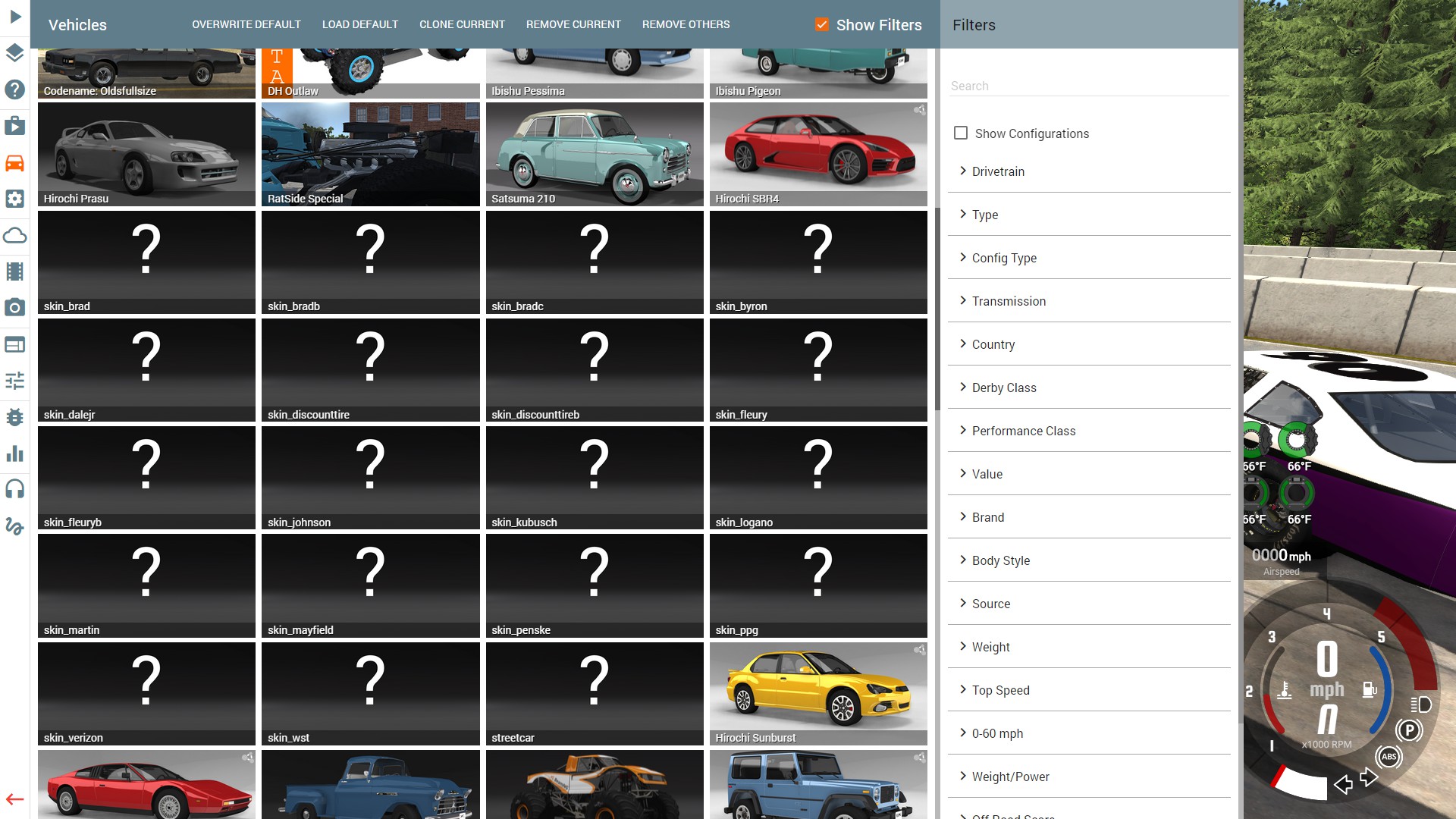Click REMOVE CURRENT in the top bar

click(573, 24)
